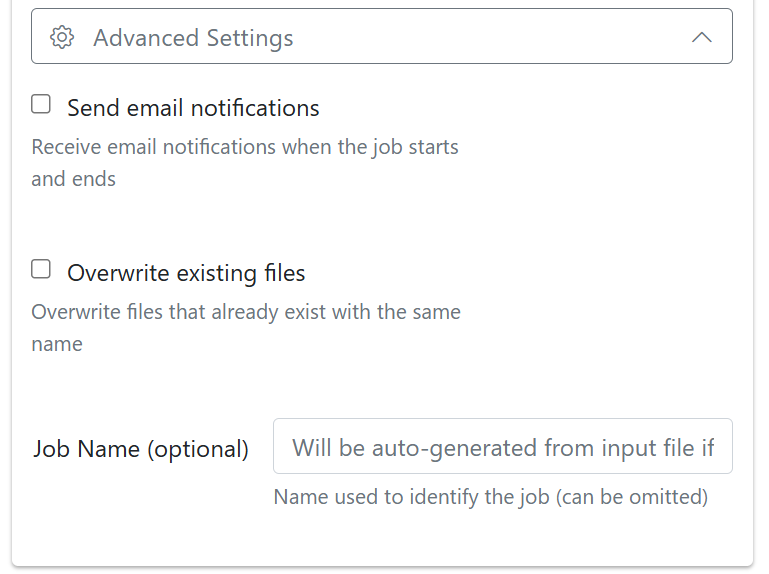Click the "Overwrite existing files" label text

tap(186, 273)
